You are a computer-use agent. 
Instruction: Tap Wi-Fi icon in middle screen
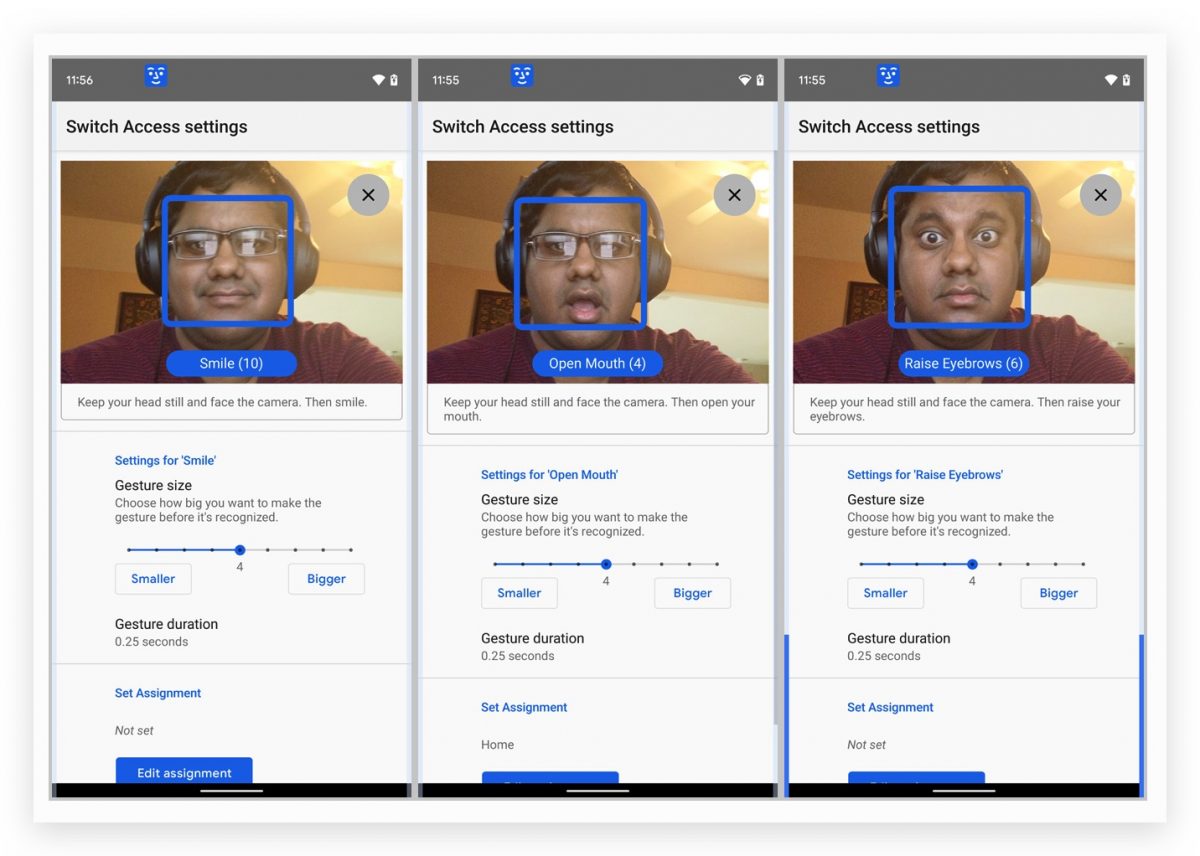[744, 80]
